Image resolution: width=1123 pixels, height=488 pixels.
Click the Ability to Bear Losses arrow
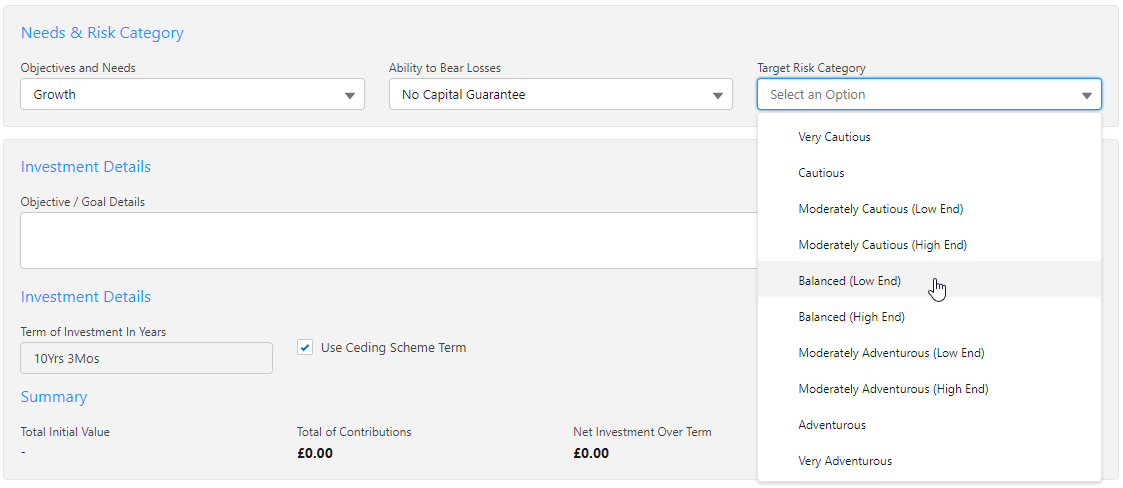coord(717,96)
